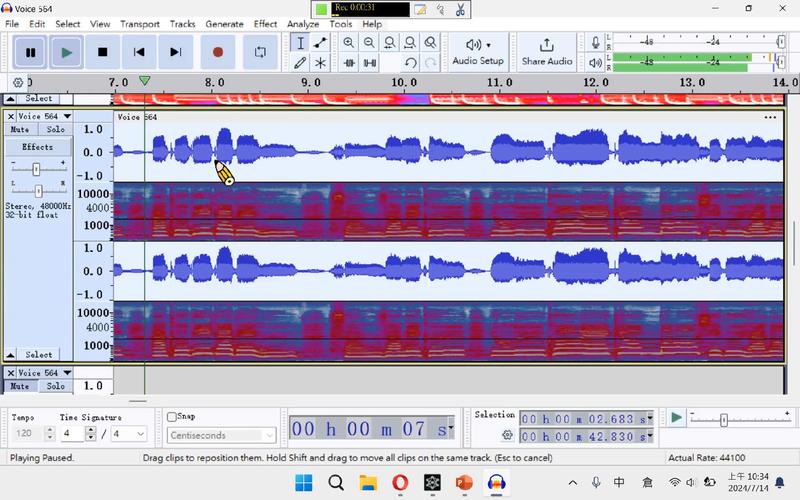Open the File menu

12,24
